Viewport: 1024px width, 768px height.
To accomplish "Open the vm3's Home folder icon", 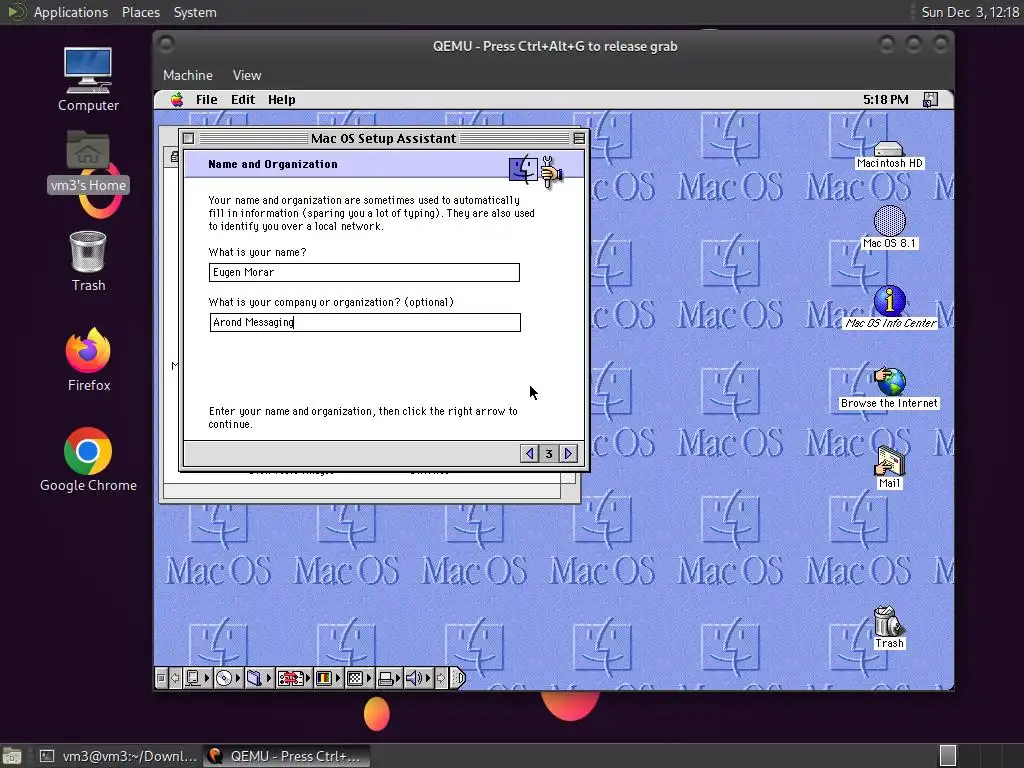I will 88,161.
